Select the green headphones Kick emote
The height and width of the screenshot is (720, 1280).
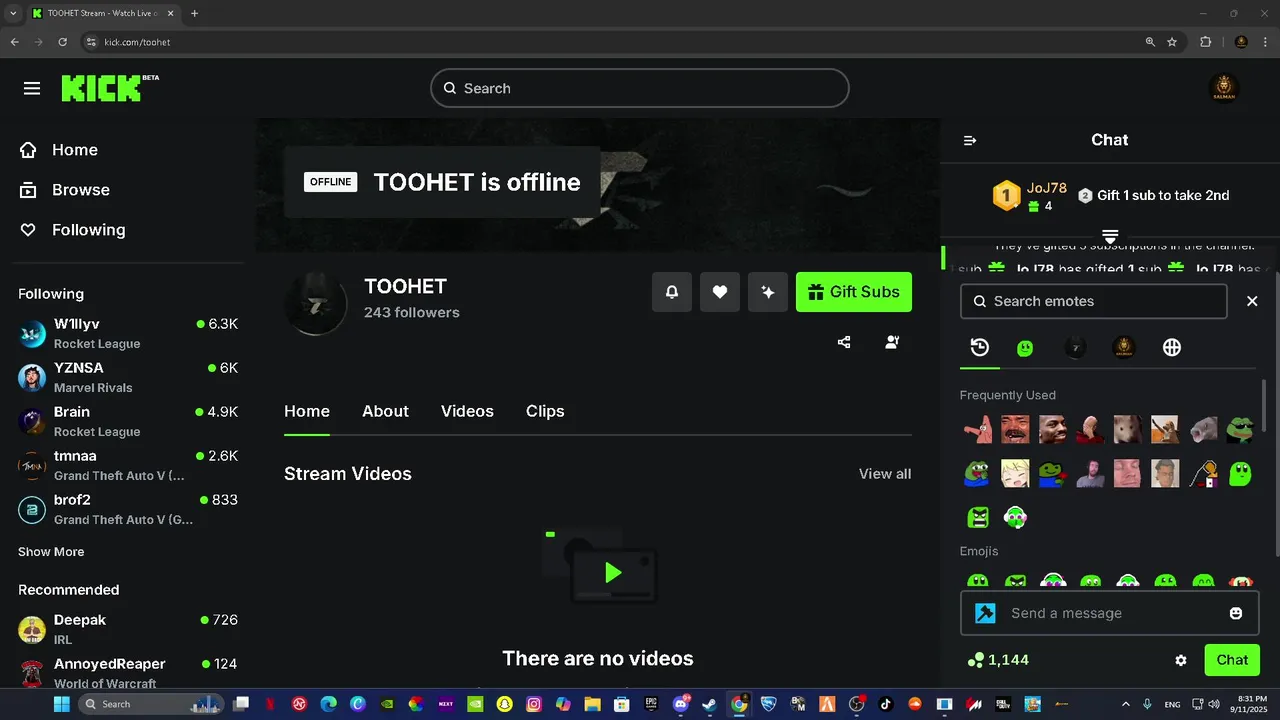point(1015,517)
